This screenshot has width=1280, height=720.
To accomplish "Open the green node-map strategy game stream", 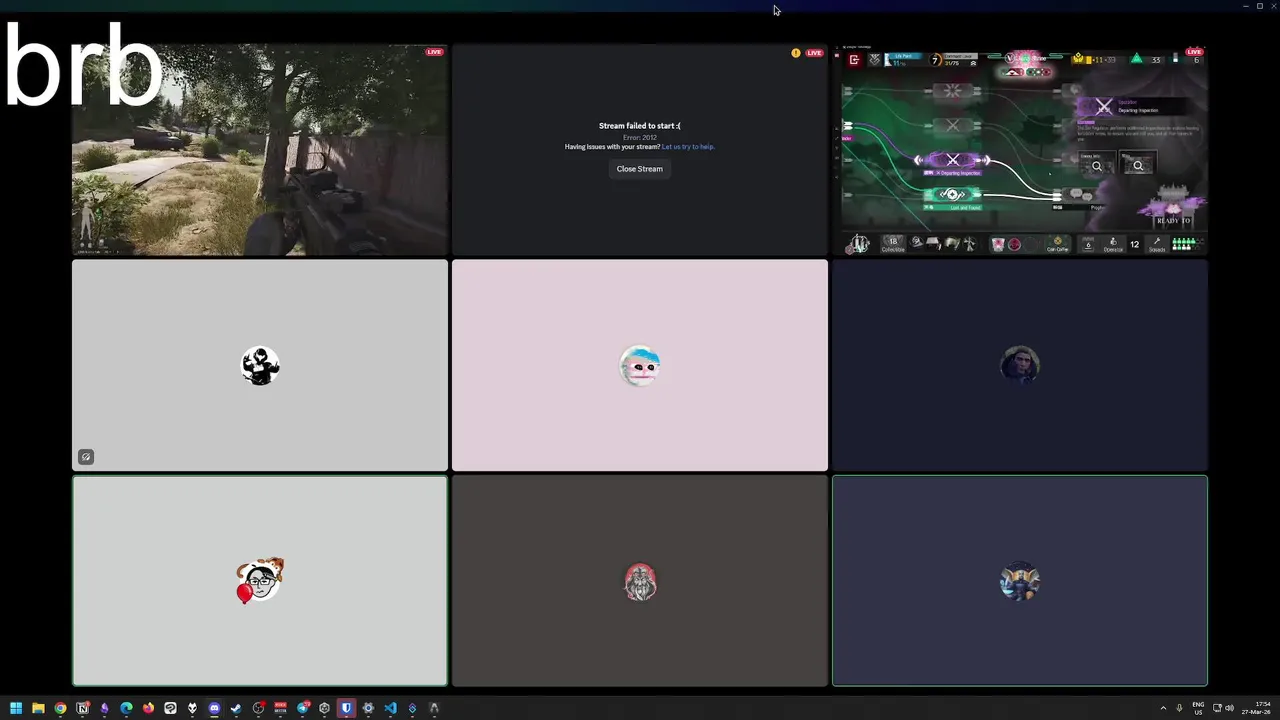I will click(1020, 150).
